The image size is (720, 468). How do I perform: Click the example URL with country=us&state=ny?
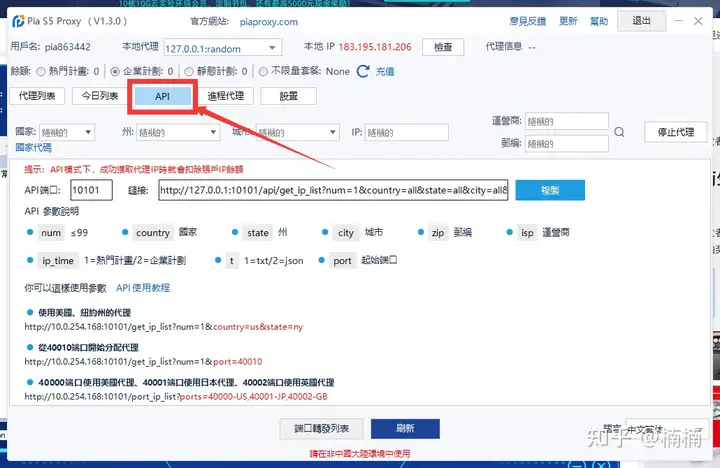[163, 327]
